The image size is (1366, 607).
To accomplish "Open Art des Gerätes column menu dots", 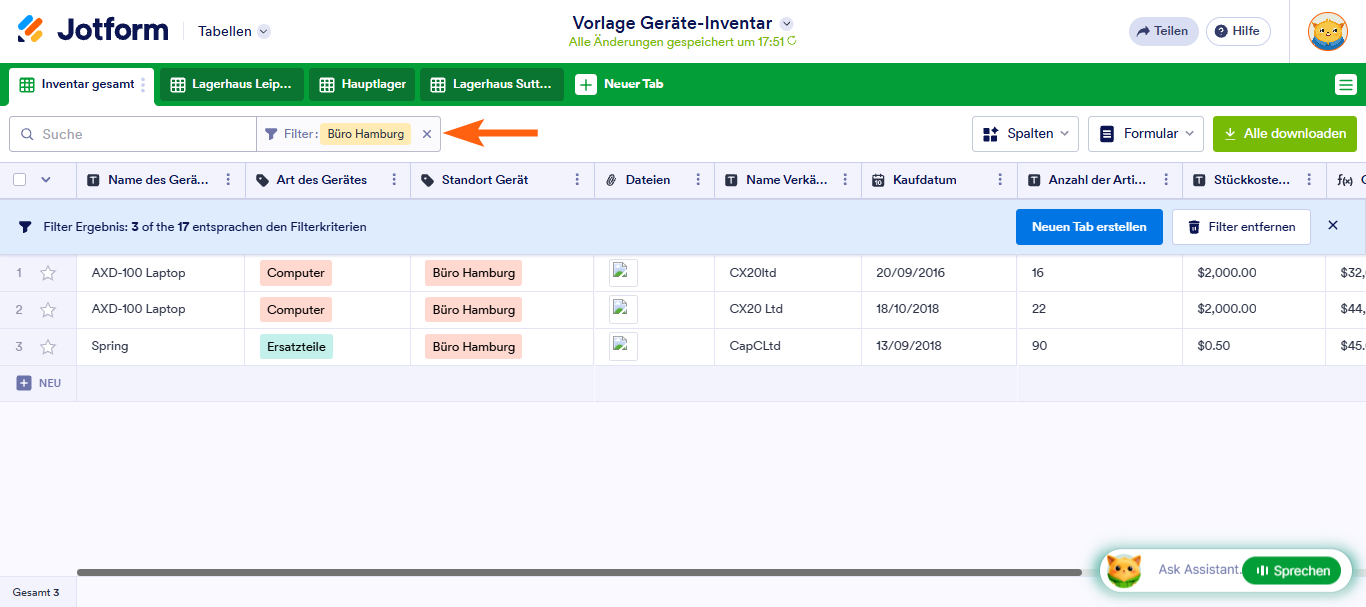I will click(394, 180).
